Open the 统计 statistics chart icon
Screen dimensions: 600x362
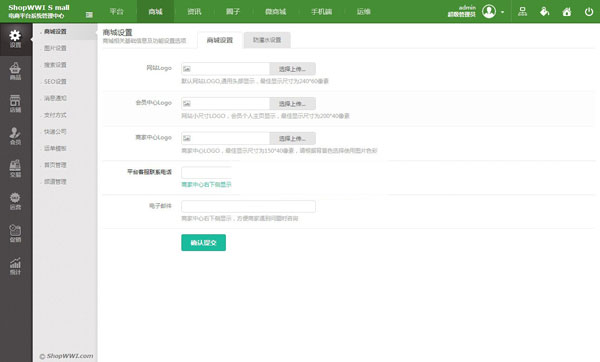coord(15,266)
